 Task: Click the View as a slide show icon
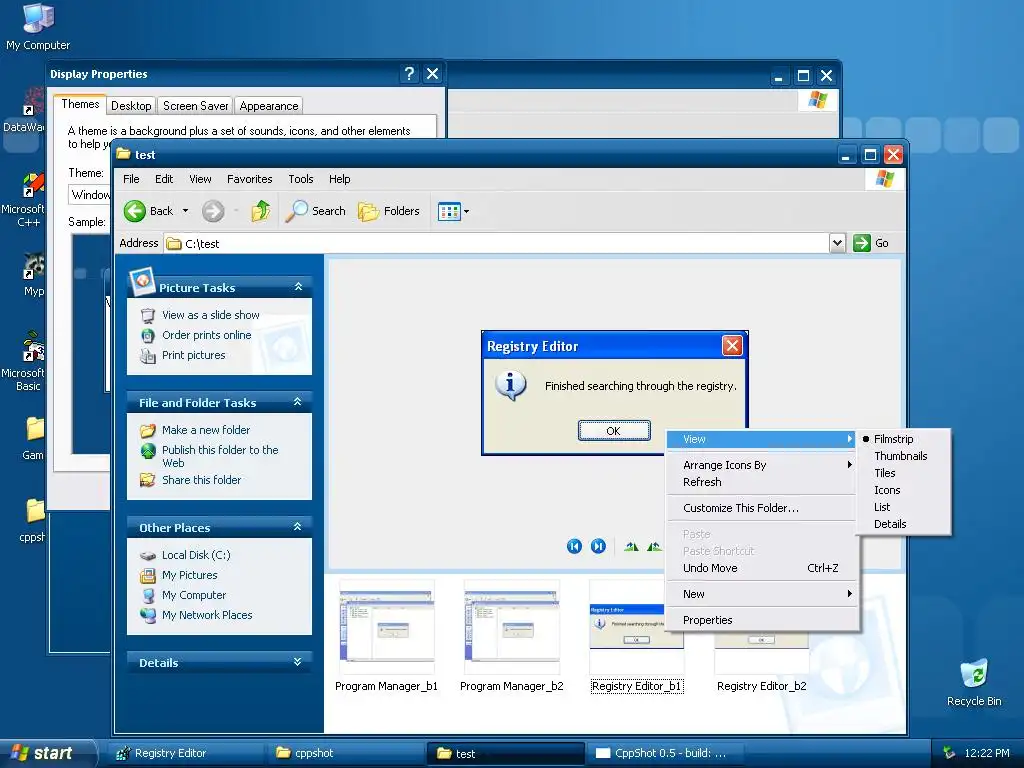(x=148, y=315)
